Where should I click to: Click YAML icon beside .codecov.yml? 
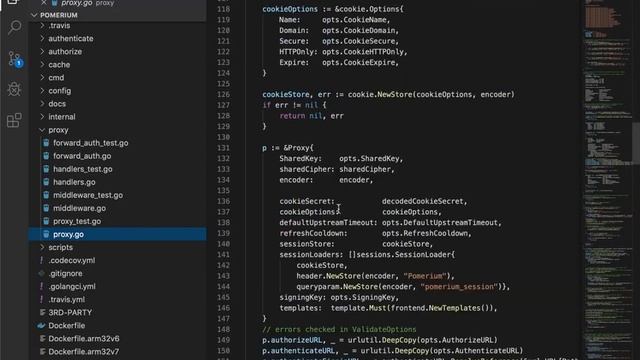[41, 260]
